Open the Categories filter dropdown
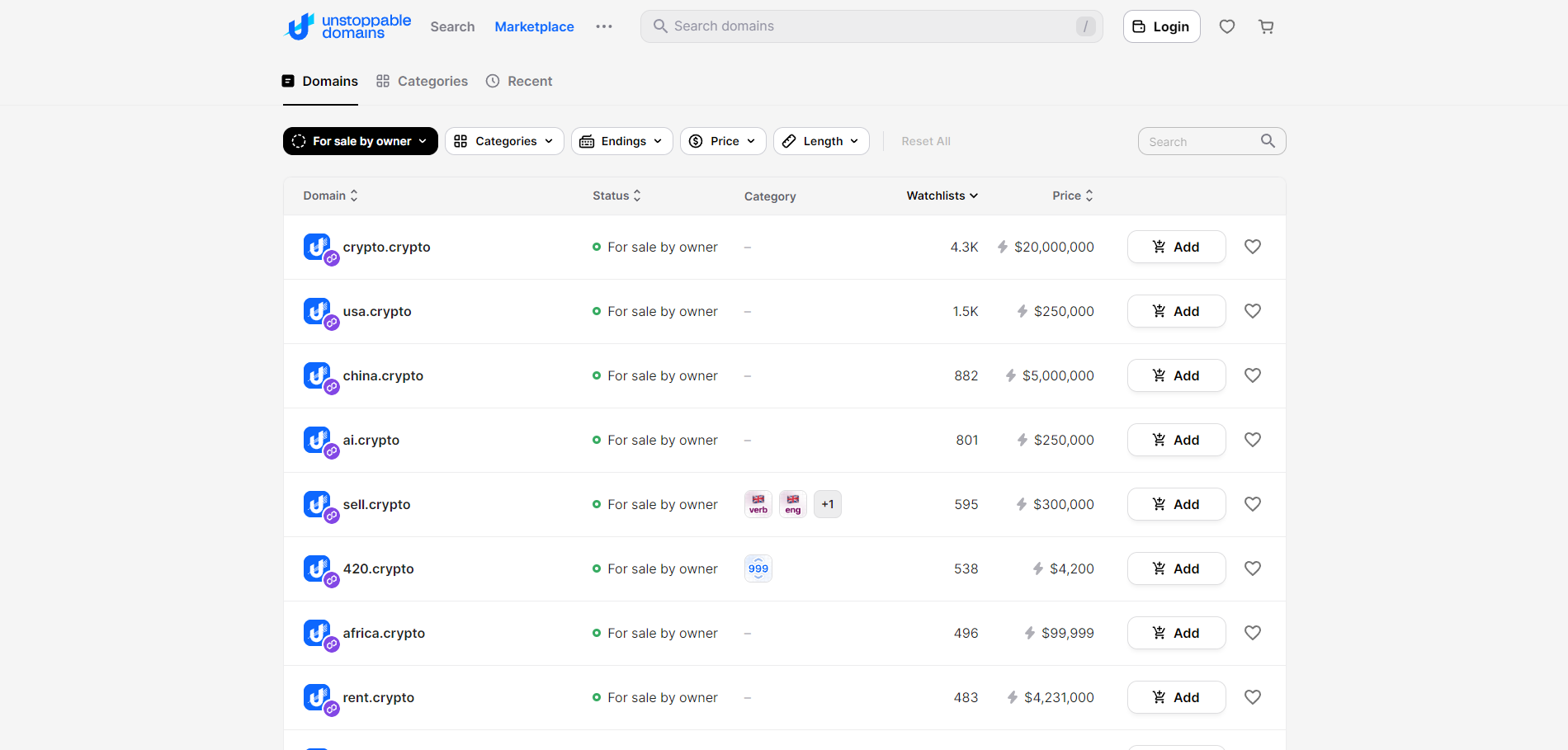Viewport: 1568px width, 750px height. pyautogui.click(x=504, y=141)
